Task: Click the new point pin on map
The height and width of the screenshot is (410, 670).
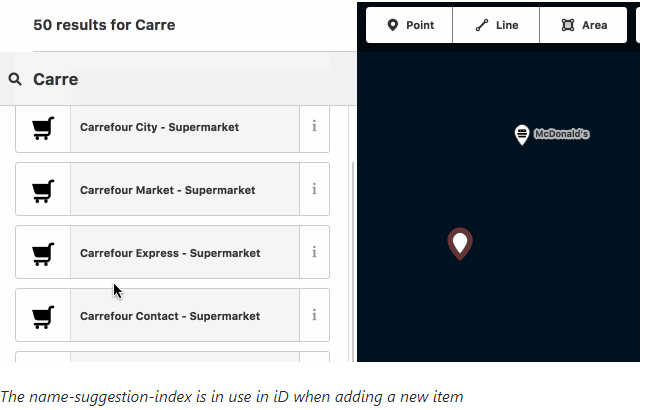Action: coord(460,243)
